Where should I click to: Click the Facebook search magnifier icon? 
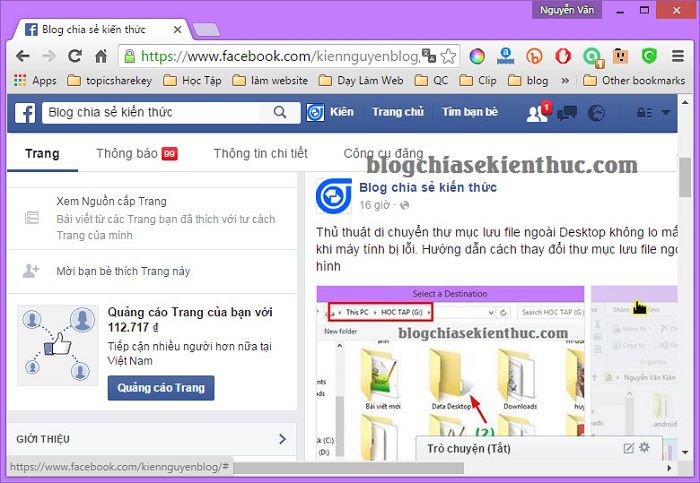tap(280, 112)
